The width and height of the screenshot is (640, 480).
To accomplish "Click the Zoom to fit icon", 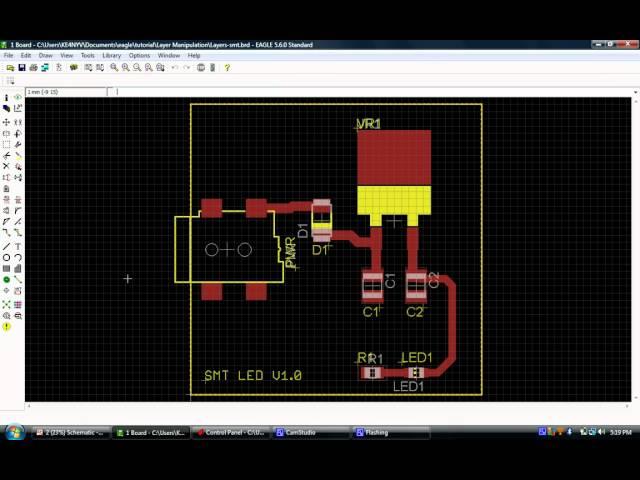I will click(114, 68).
